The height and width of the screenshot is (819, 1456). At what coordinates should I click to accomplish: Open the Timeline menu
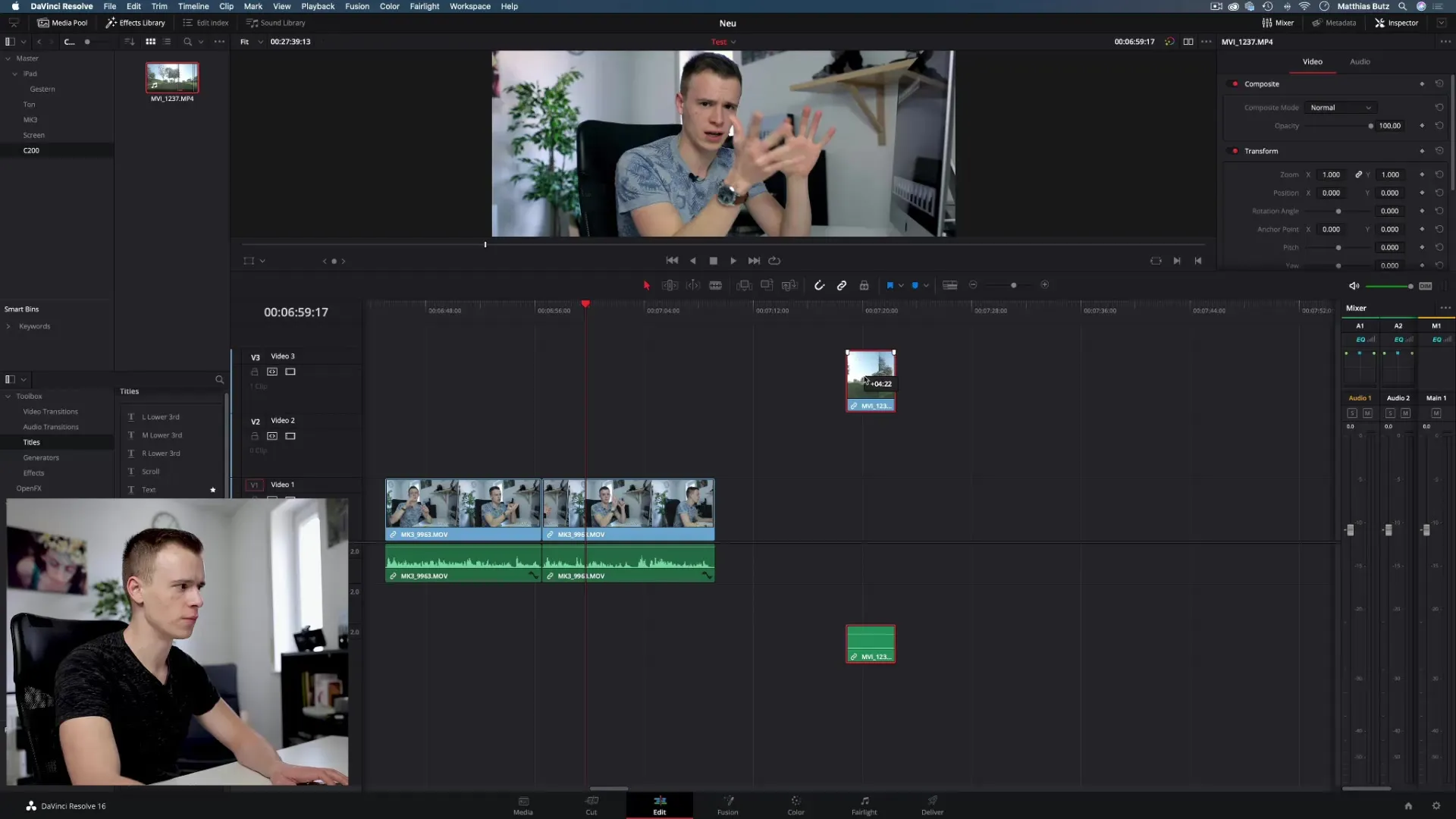coord(193,6)
